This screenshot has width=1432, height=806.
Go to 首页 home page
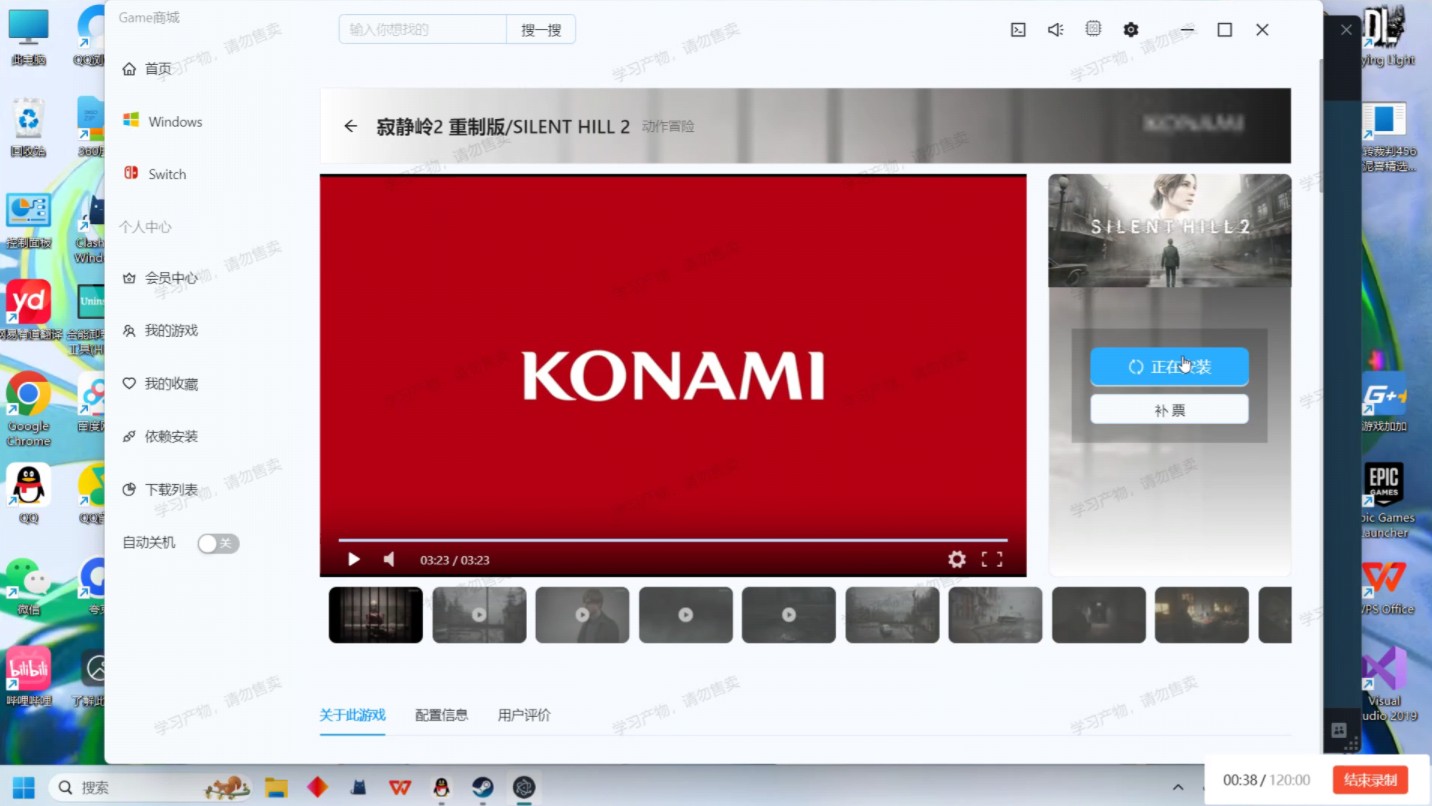click(x=147, y=69)
